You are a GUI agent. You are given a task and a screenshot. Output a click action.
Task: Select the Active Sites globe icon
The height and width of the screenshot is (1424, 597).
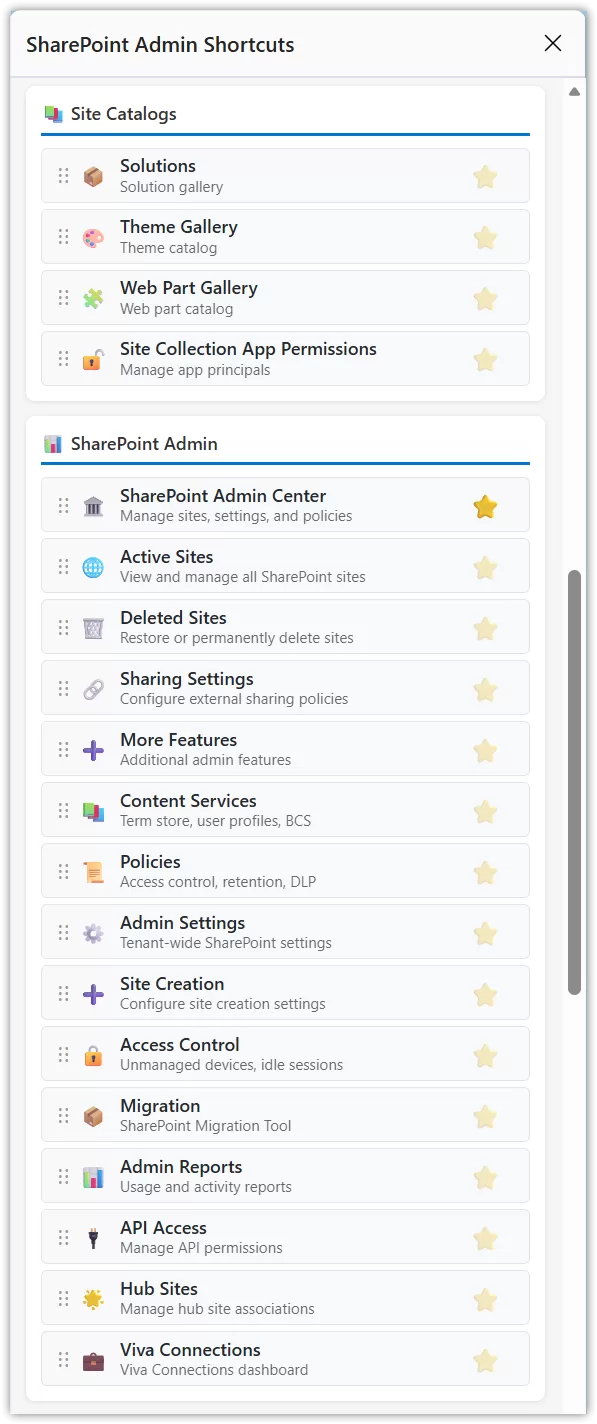(x=92, y=566)
